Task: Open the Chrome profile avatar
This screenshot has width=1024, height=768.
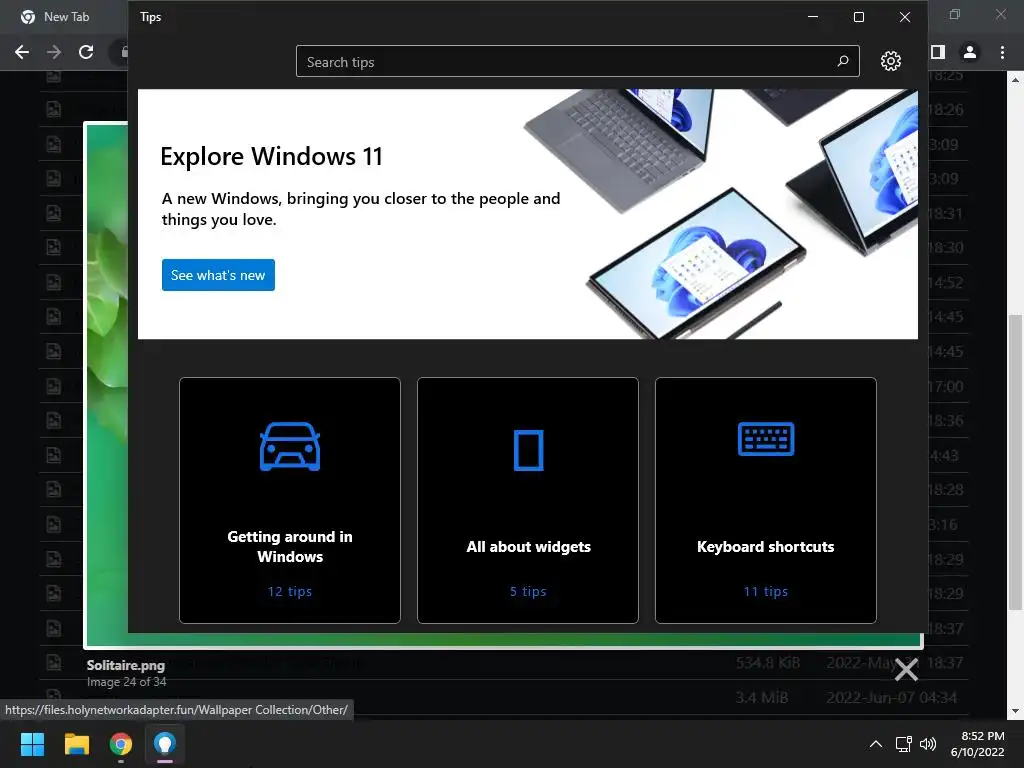Action: (x=970, y=52)
